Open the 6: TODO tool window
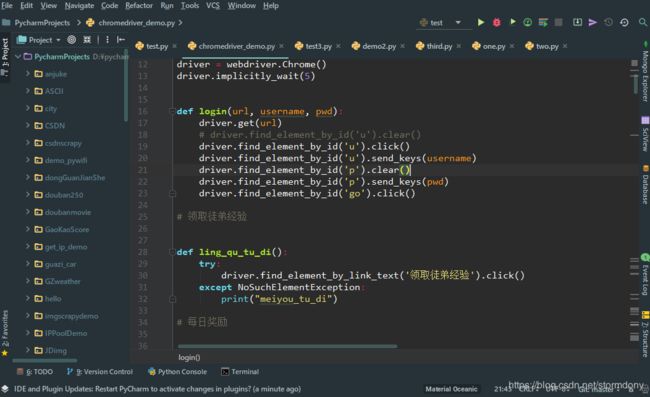 [34, 372]
